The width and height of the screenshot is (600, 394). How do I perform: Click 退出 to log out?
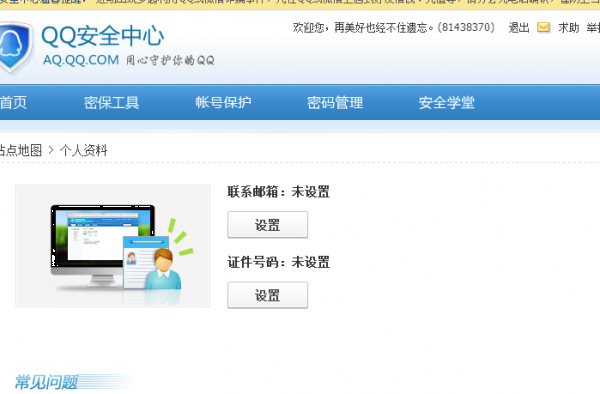click(x=519, y=28)
